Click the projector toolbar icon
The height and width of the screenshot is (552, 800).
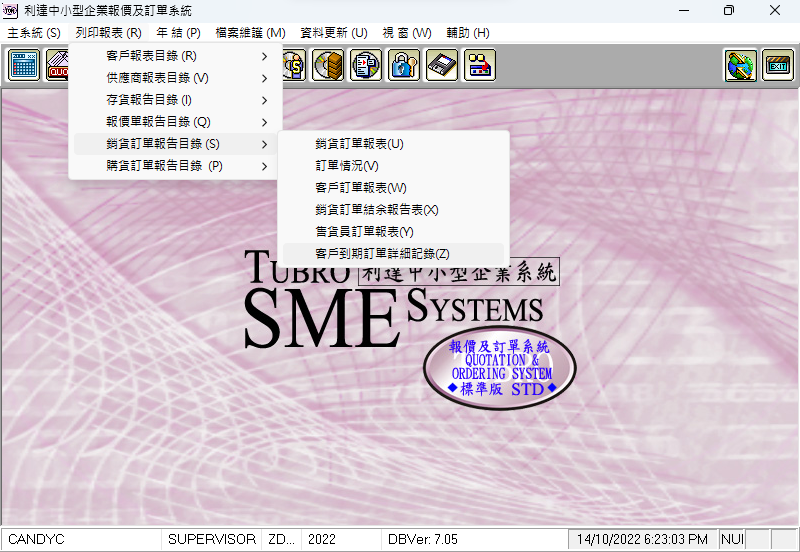coord(480,65)
